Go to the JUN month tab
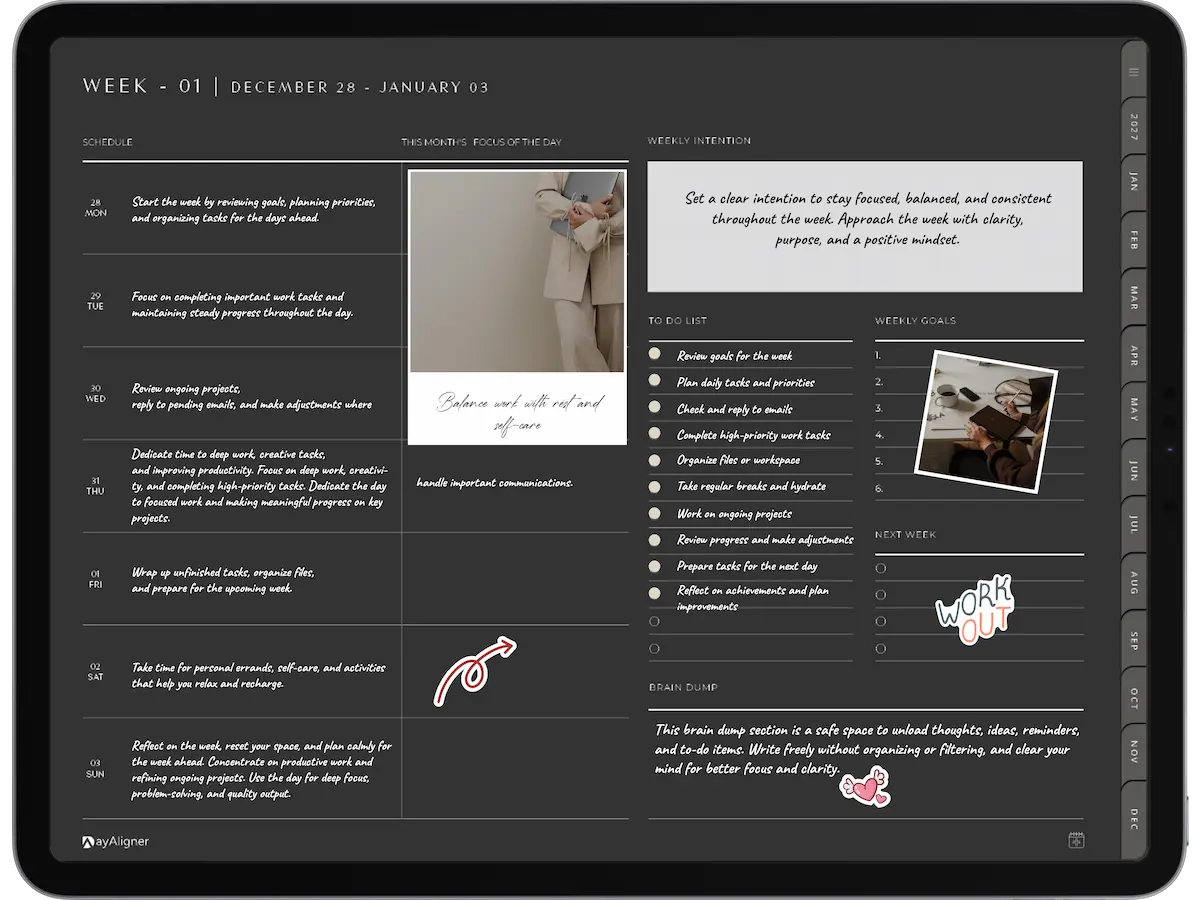Screen dimensions: 1200x900 (x=1134, y=469)
